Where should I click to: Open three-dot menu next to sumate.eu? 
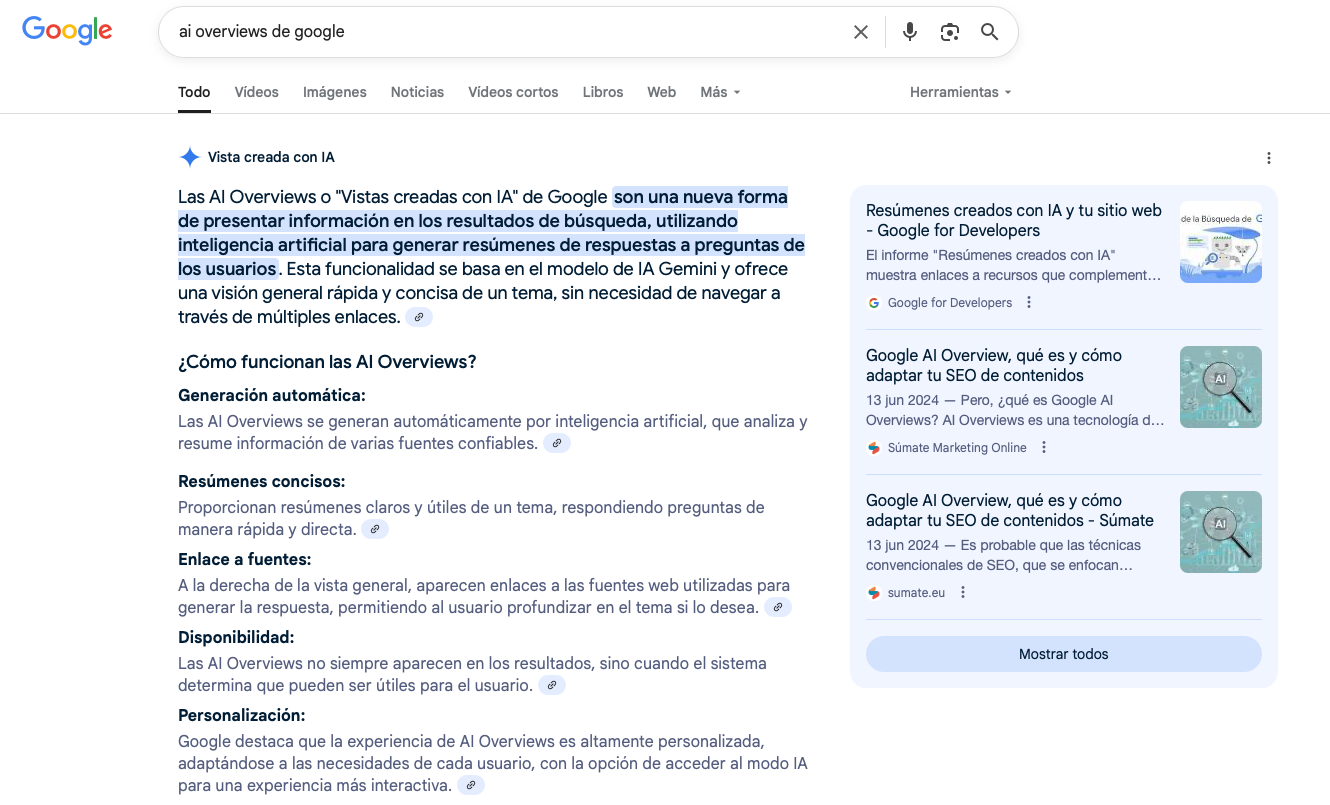[963, 593]
